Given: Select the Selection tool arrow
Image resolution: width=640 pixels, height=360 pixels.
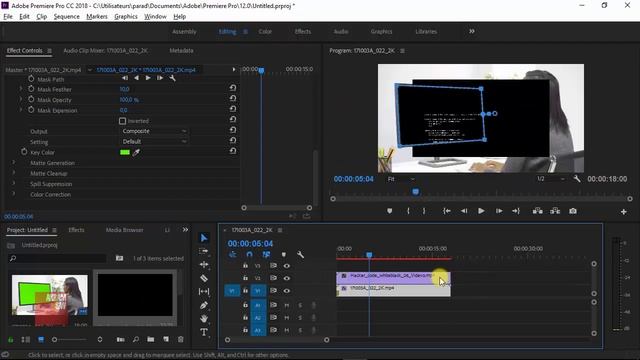Looking at the screenshot, I should 204,238.
